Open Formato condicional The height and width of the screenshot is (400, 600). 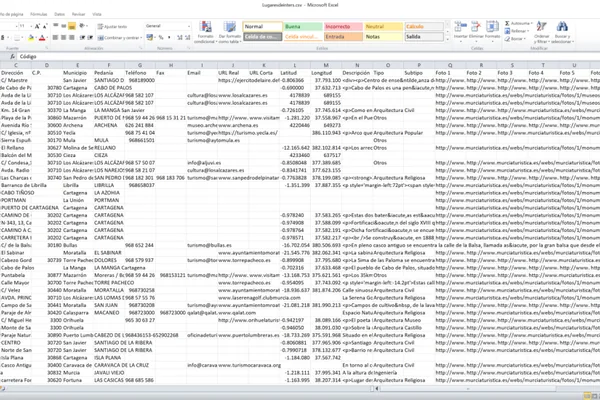[x=205, y=32]
